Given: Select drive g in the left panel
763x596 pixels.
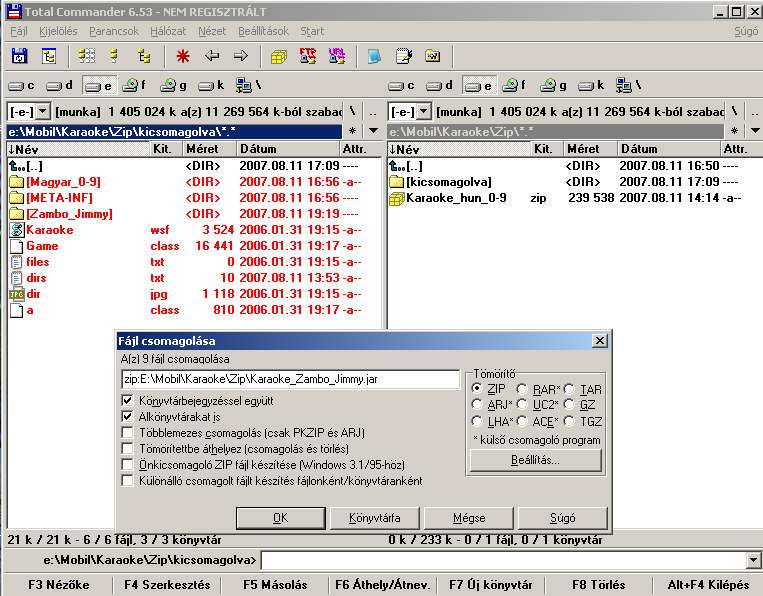Looking at the screenshot, I should click(174, 86).
